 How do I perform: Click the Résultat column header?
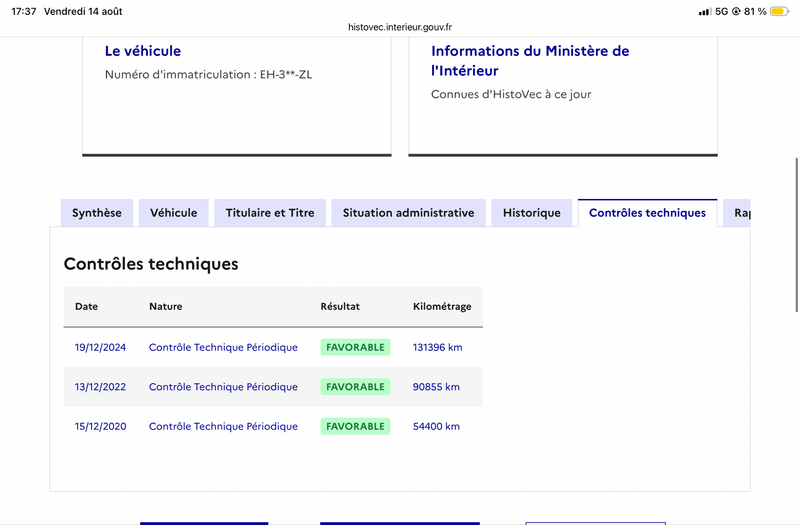(340, 307)
